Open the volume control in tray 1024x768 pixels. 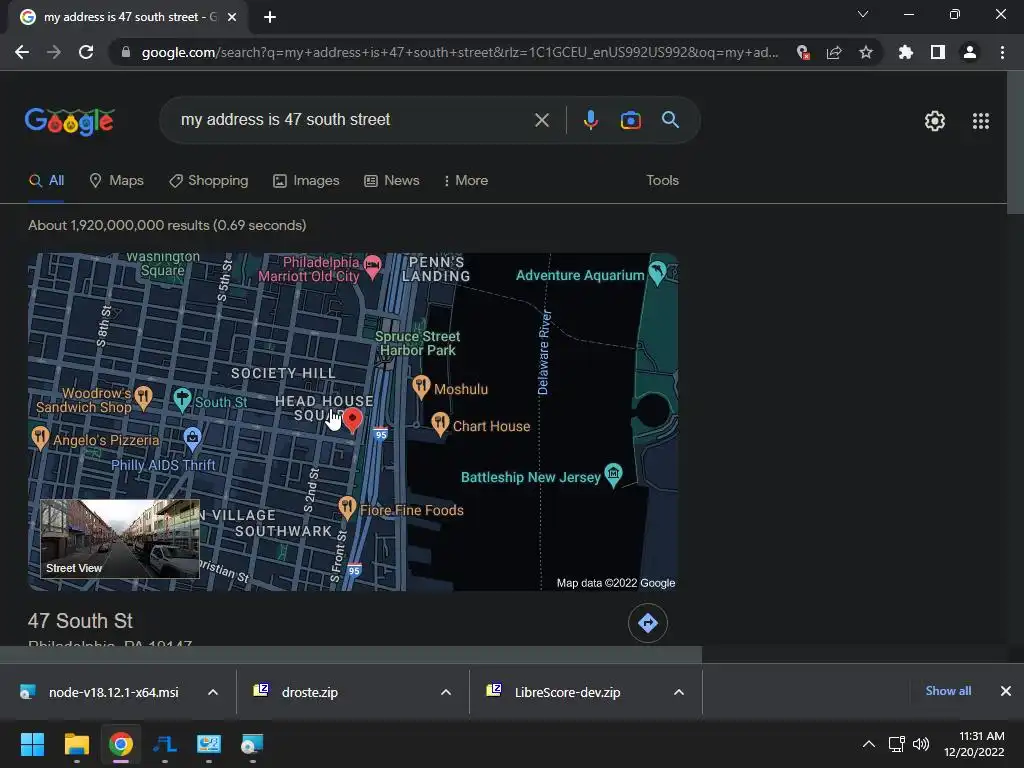pyautogui.click(x=921, y=744)
